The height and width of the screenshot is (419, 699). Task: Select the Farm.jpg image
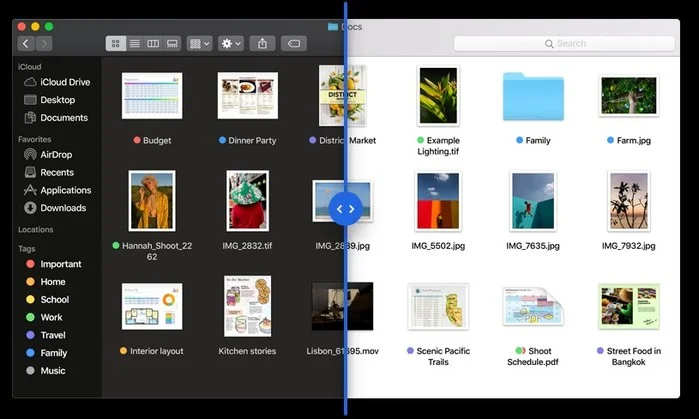pos(629,95)
